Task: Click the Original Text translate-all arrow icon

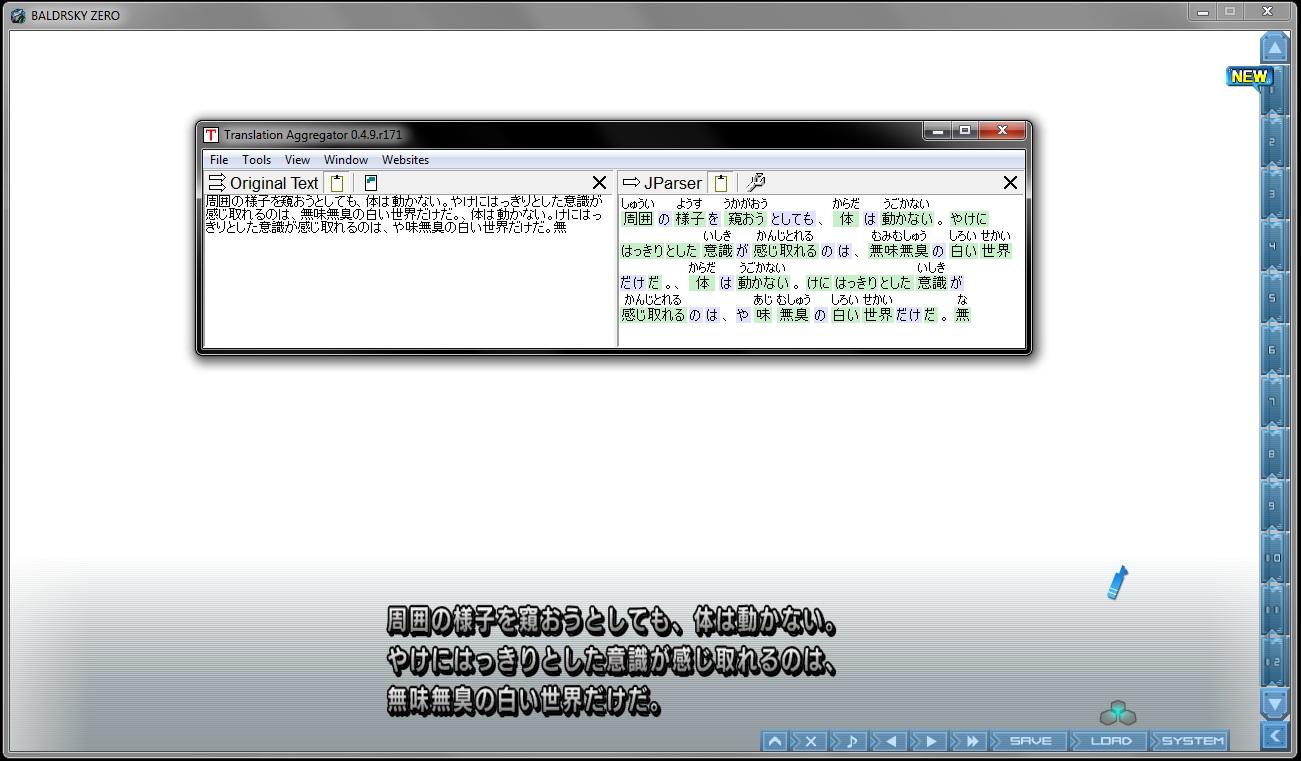Action: coord(216,183)
